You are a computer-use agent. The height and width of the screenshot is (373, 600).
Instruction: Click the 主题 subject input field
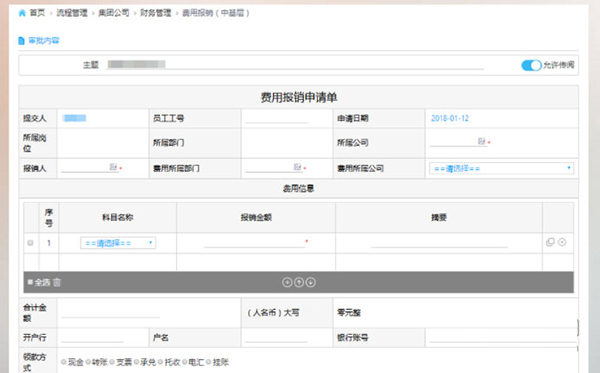pos(295,65)
